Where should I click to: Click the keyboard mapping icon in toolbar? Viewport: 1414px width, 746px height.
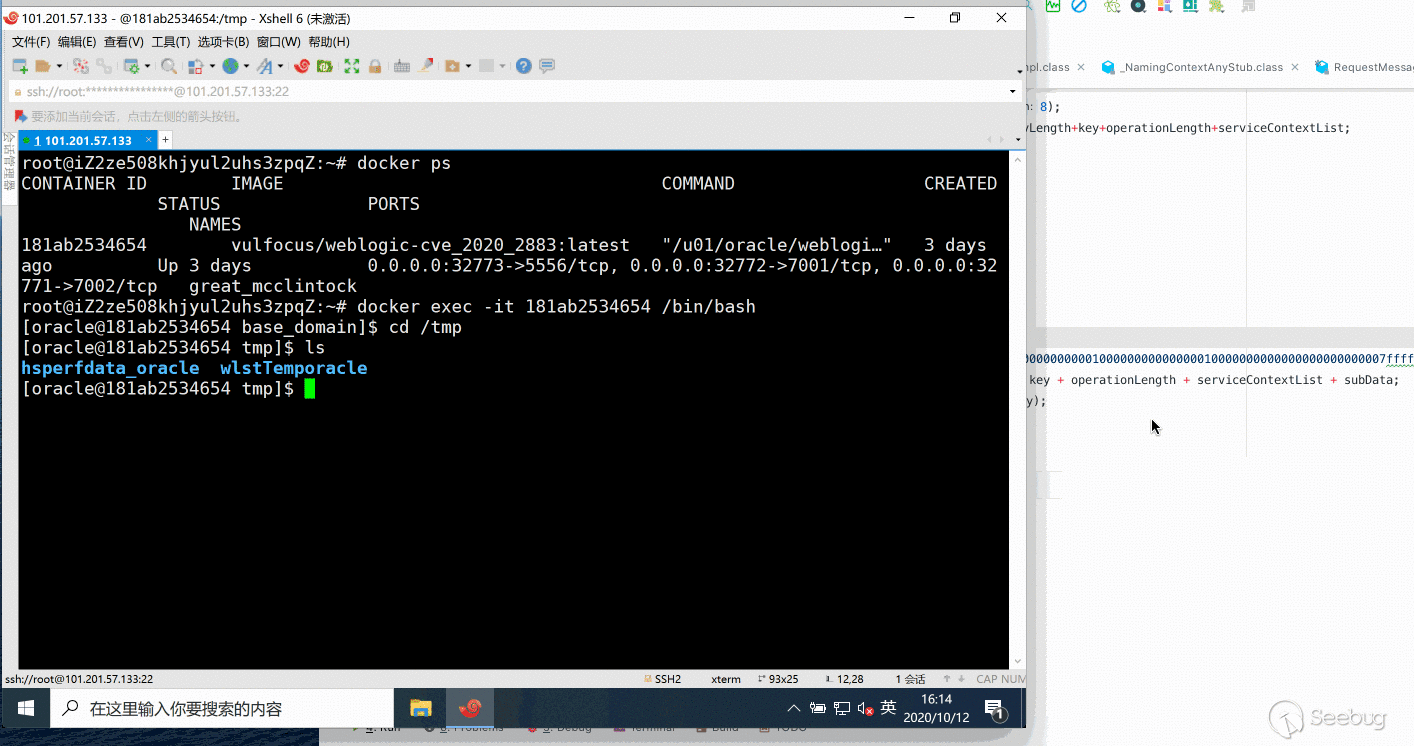(402, 66)
